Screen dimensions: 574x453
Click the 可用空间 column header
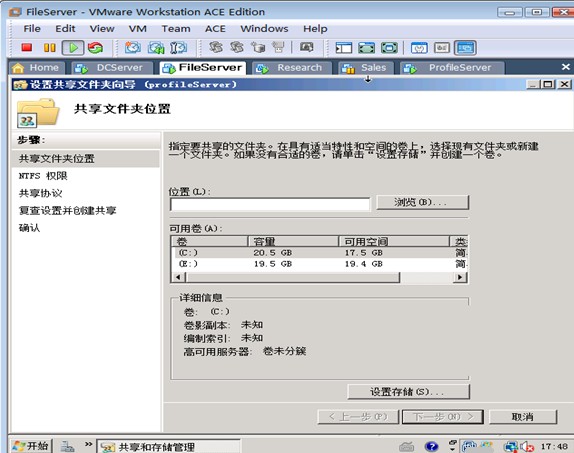point(394,242)
